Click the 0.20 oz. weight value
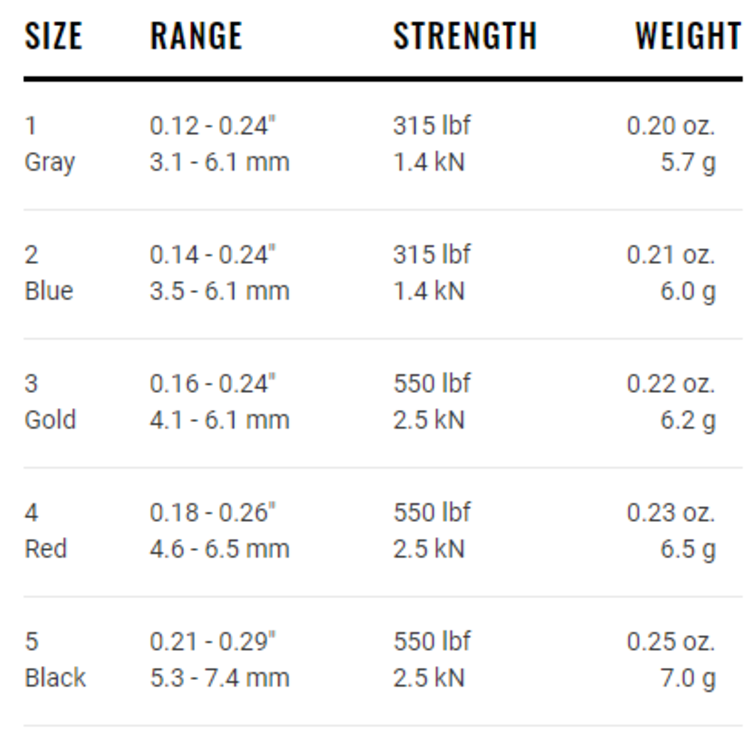 click(670, 126)
